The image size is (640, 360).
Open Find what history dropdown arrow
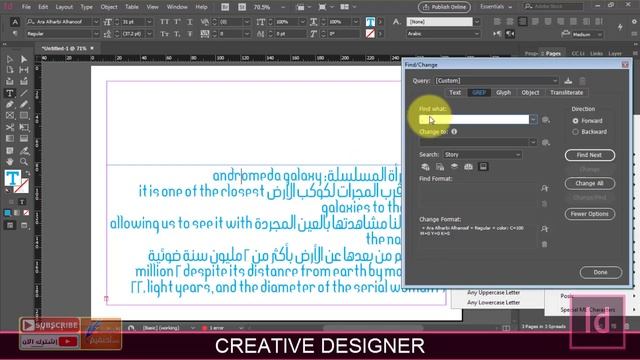point(533,120)
